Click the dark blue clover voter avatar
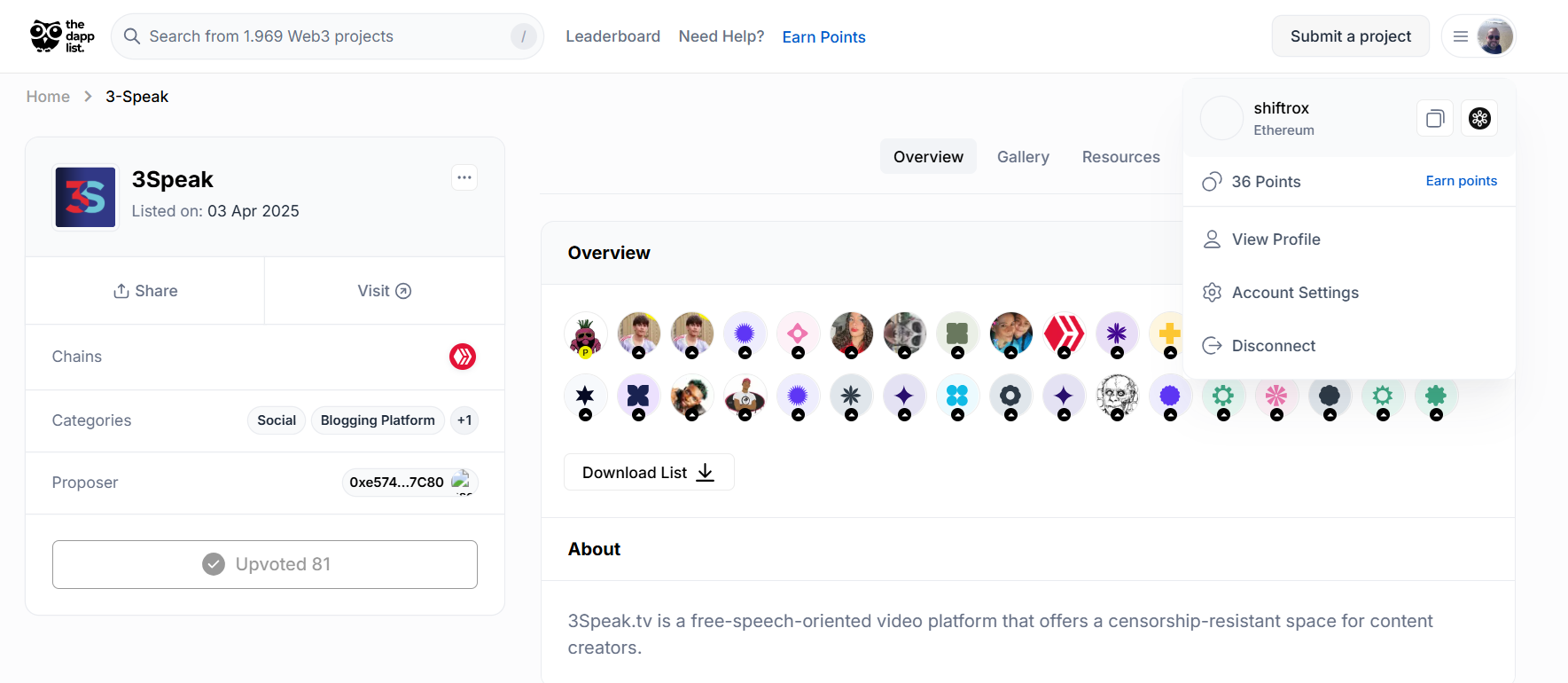The image size is (1568, 683). pos(638,396)
